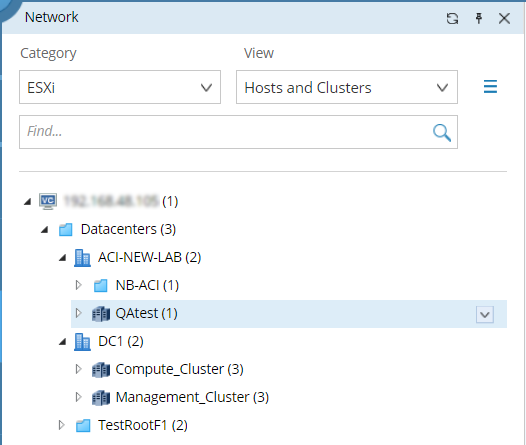Click the ACI-NEW-LAB datacenter icon

tap(82, 258)
